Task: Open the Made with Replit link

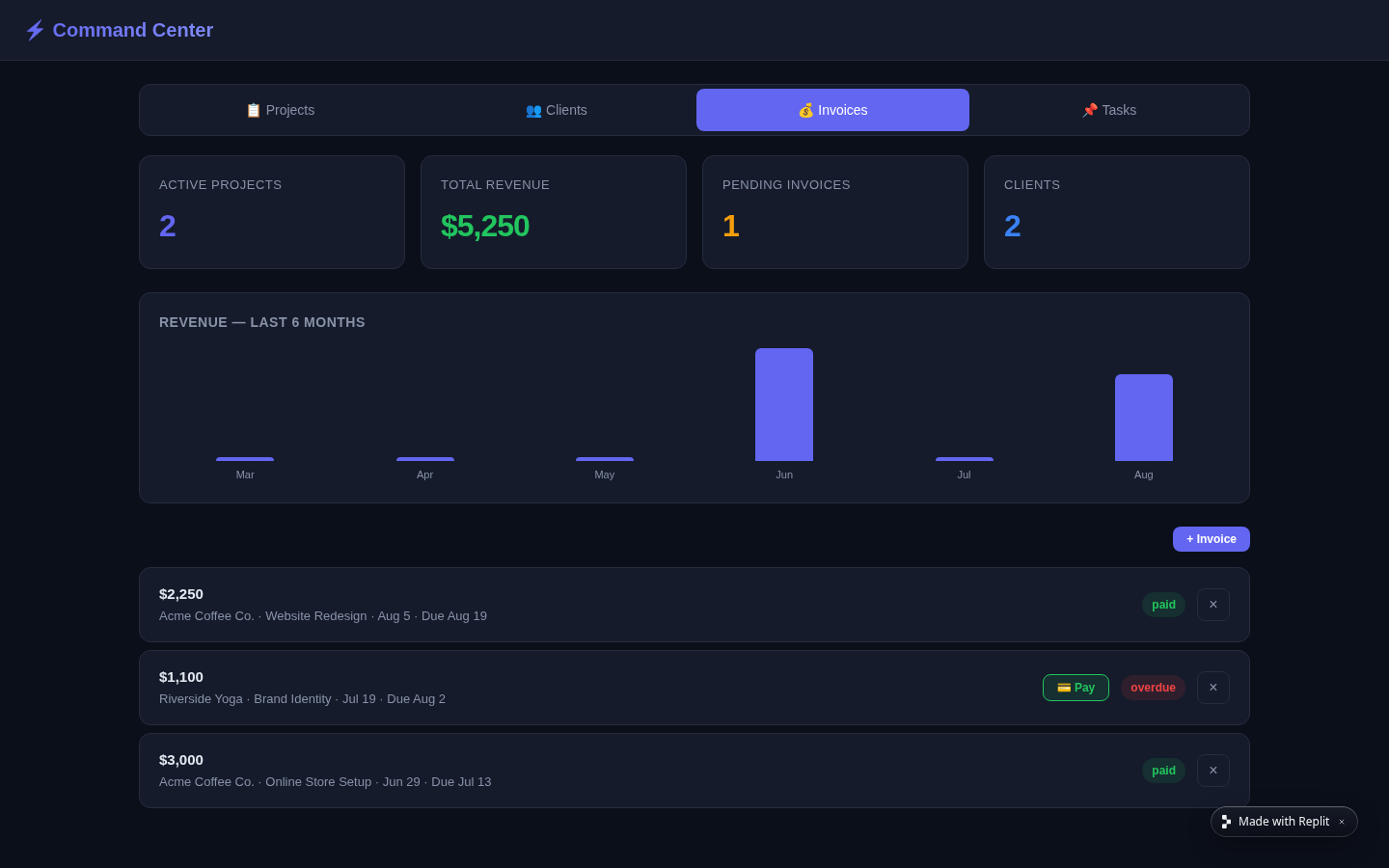Action: click(1284, 822)
